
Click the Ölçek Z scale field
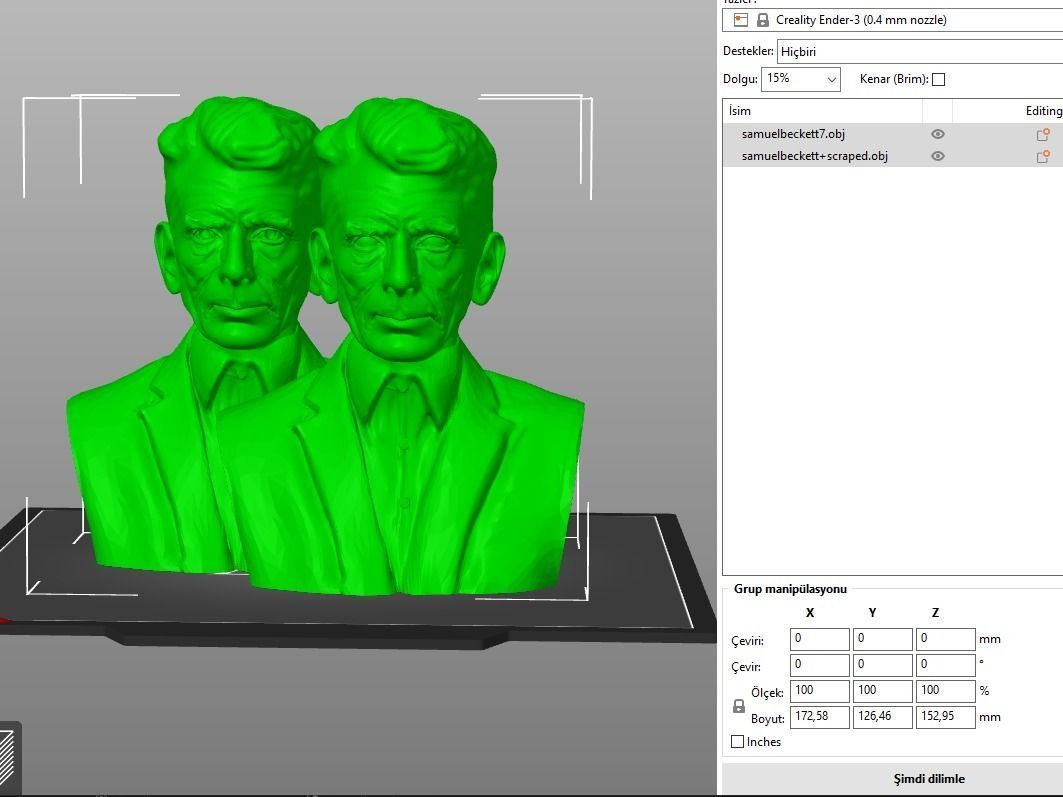click(946, 691)
